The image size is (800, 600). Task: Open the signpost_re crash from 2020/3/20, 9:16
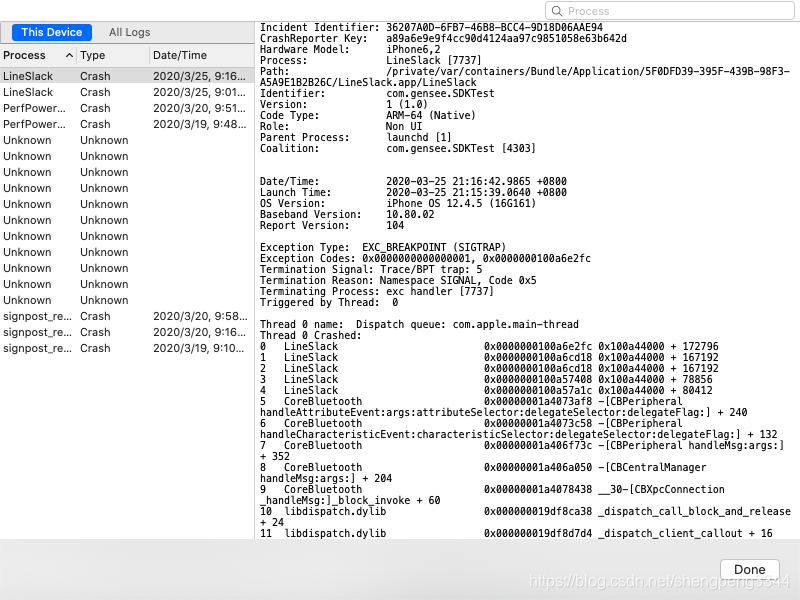127,332
